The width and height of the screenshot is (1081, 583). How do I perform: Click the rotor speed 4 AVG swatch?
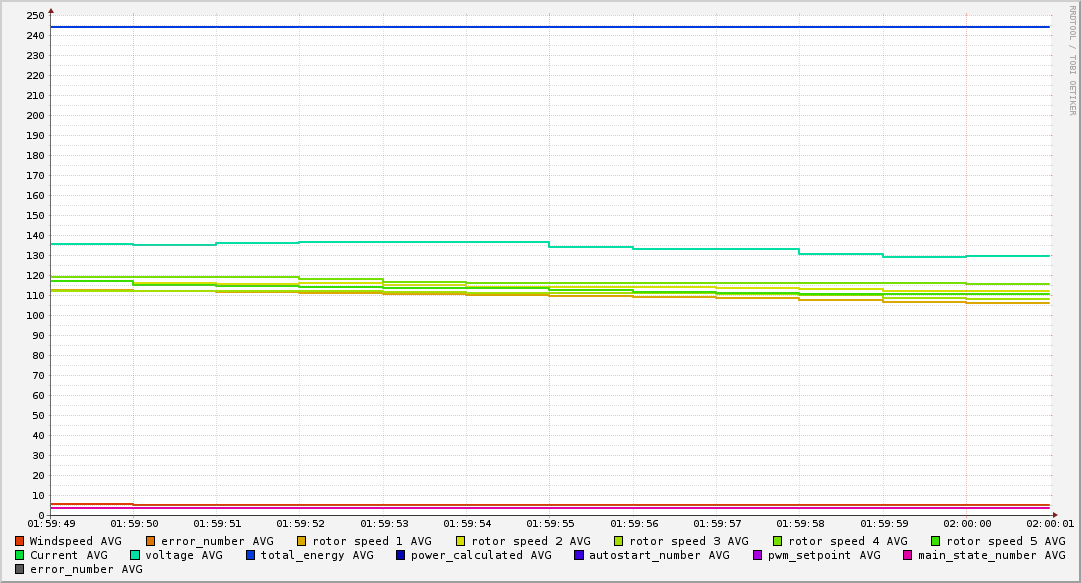pyautogui.click(x=778, y=541)
